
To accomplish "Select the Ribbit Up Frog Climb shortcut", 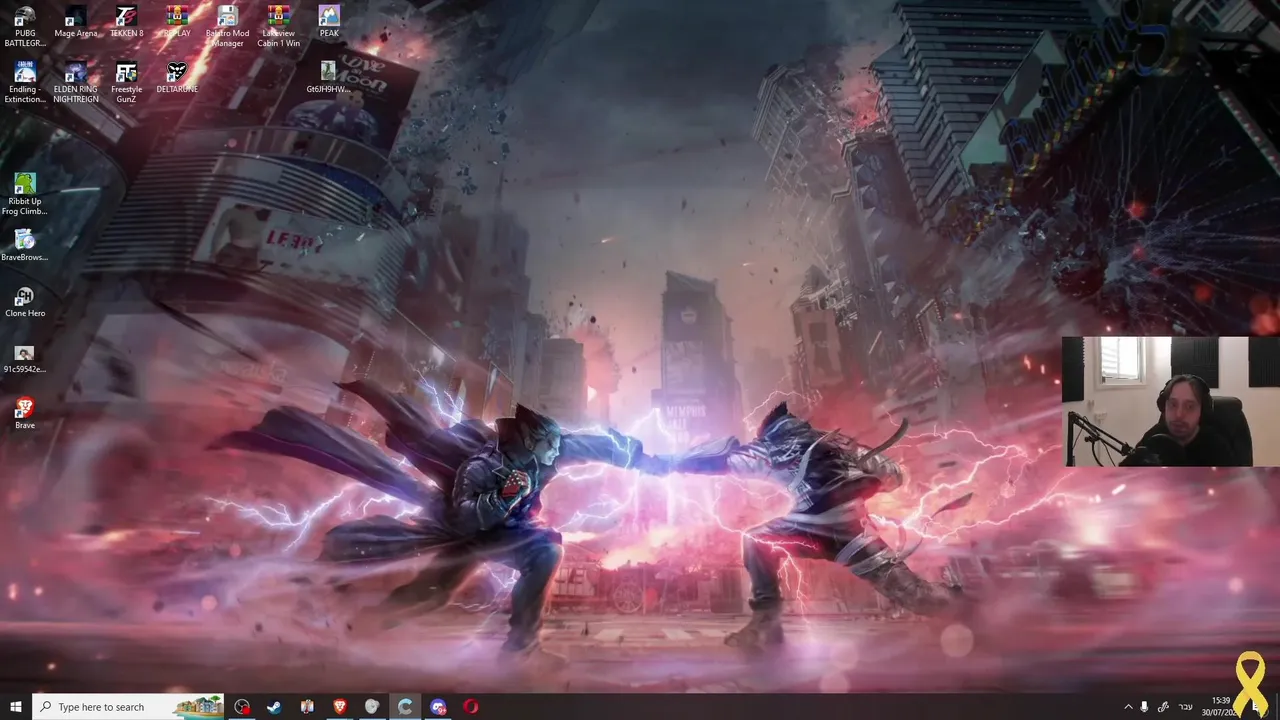I will click(25, 195).
